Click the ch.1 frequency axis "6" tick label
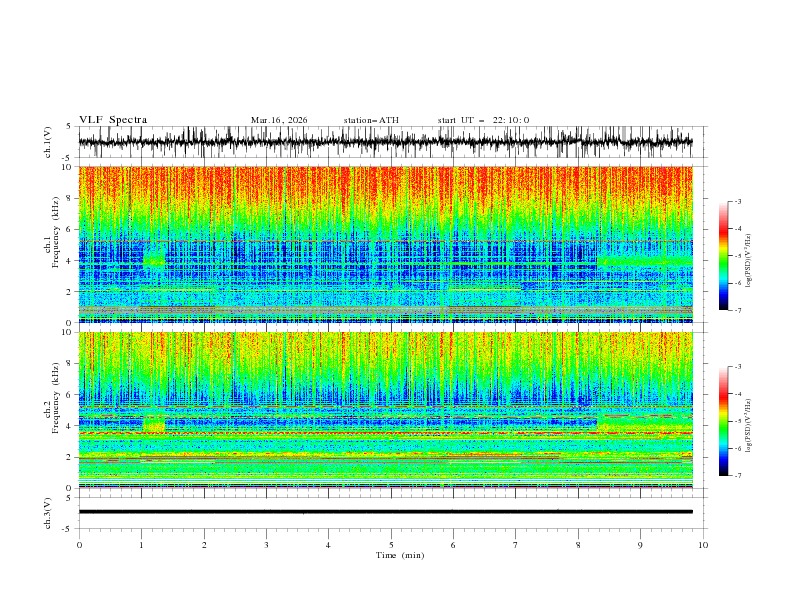This screenshot has height=612, width=792. (69, 229)
